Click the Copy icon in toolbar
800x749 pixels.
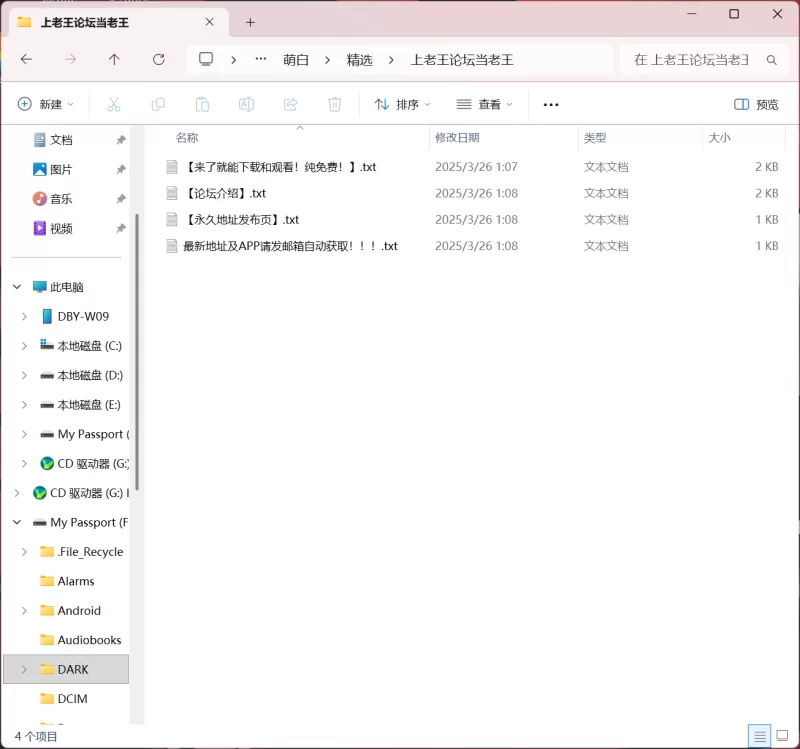coord(158,104)
